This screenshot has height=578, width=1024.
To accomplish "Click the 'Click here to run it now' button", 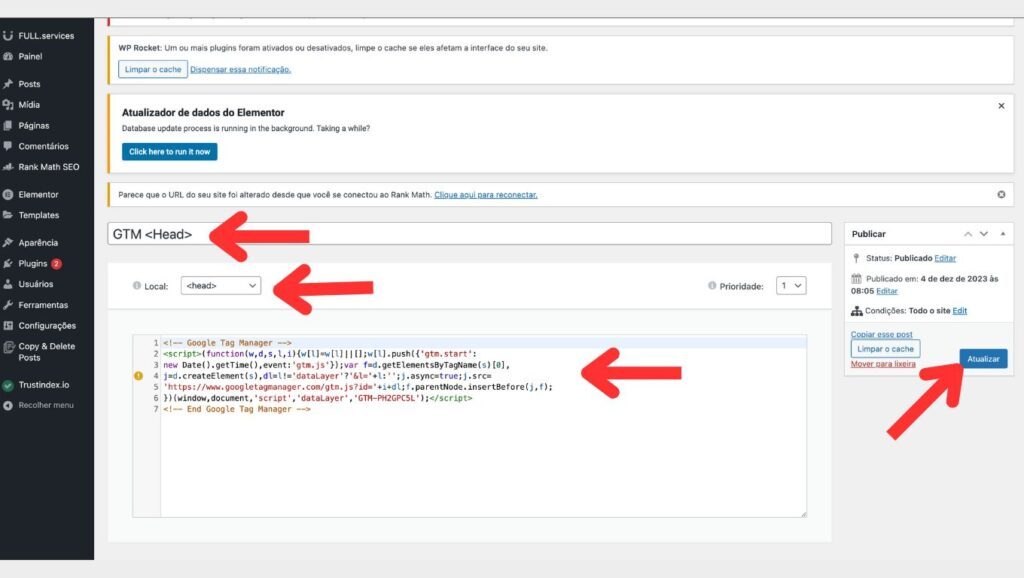I will coord(169,152).
